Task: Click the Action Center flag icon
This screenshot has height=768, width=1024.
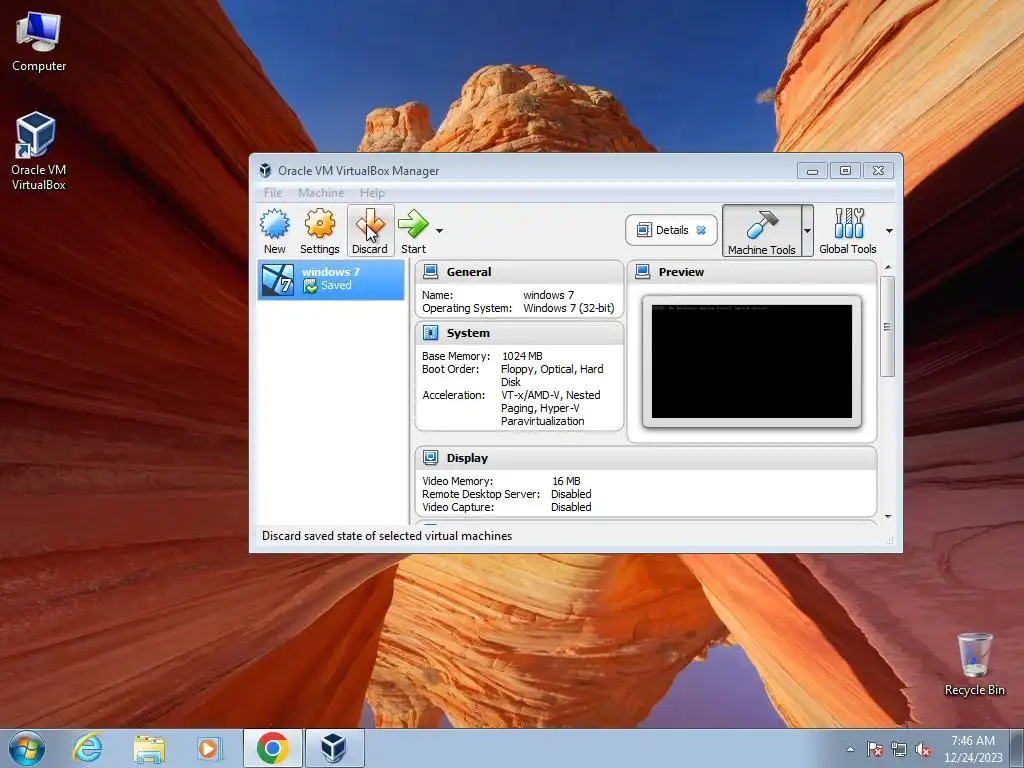Action: (874, 749)
